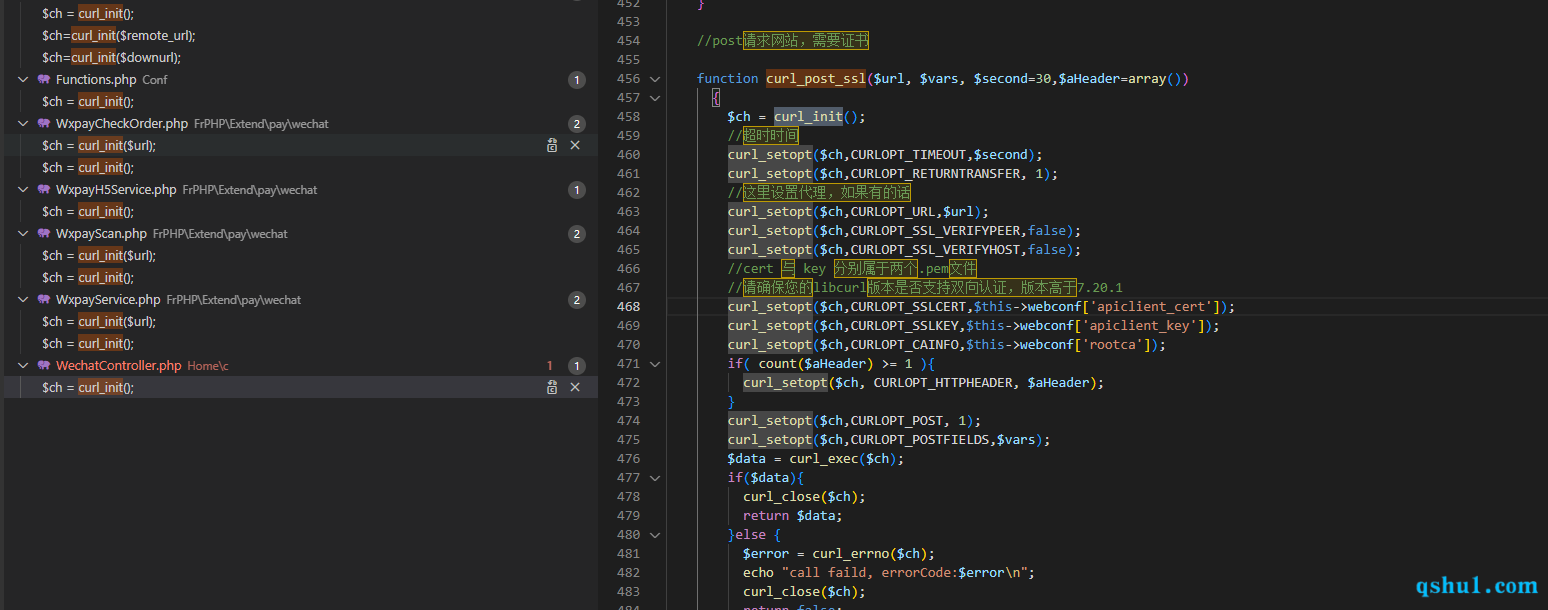Click the PHP file icon beside WechatController.php
The image size is (1548, 610).
coord(44,365)
